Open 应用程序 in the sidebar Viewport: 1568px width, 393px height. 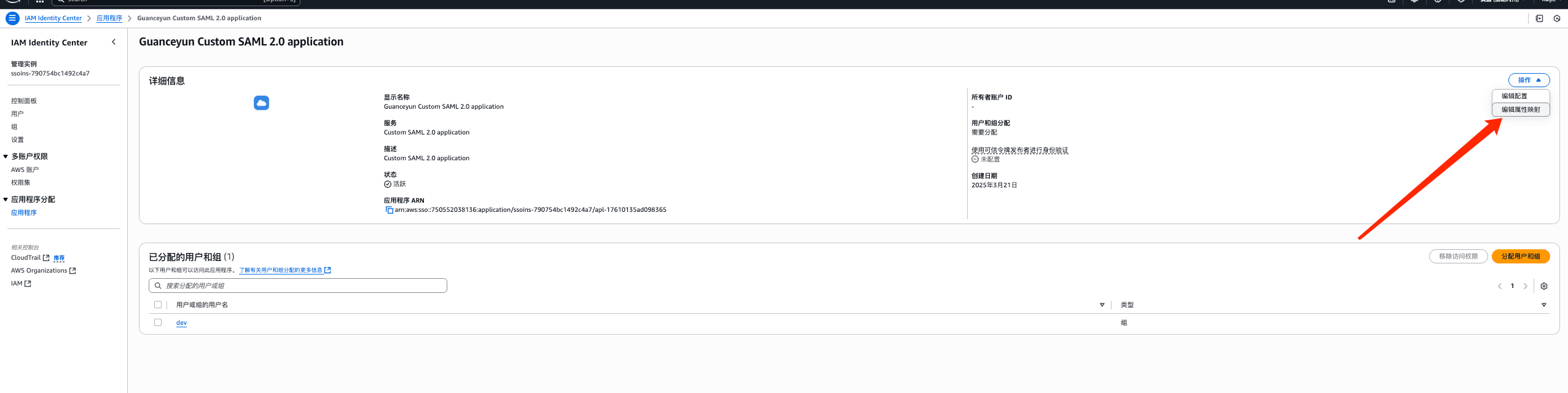tap(24, 213)
